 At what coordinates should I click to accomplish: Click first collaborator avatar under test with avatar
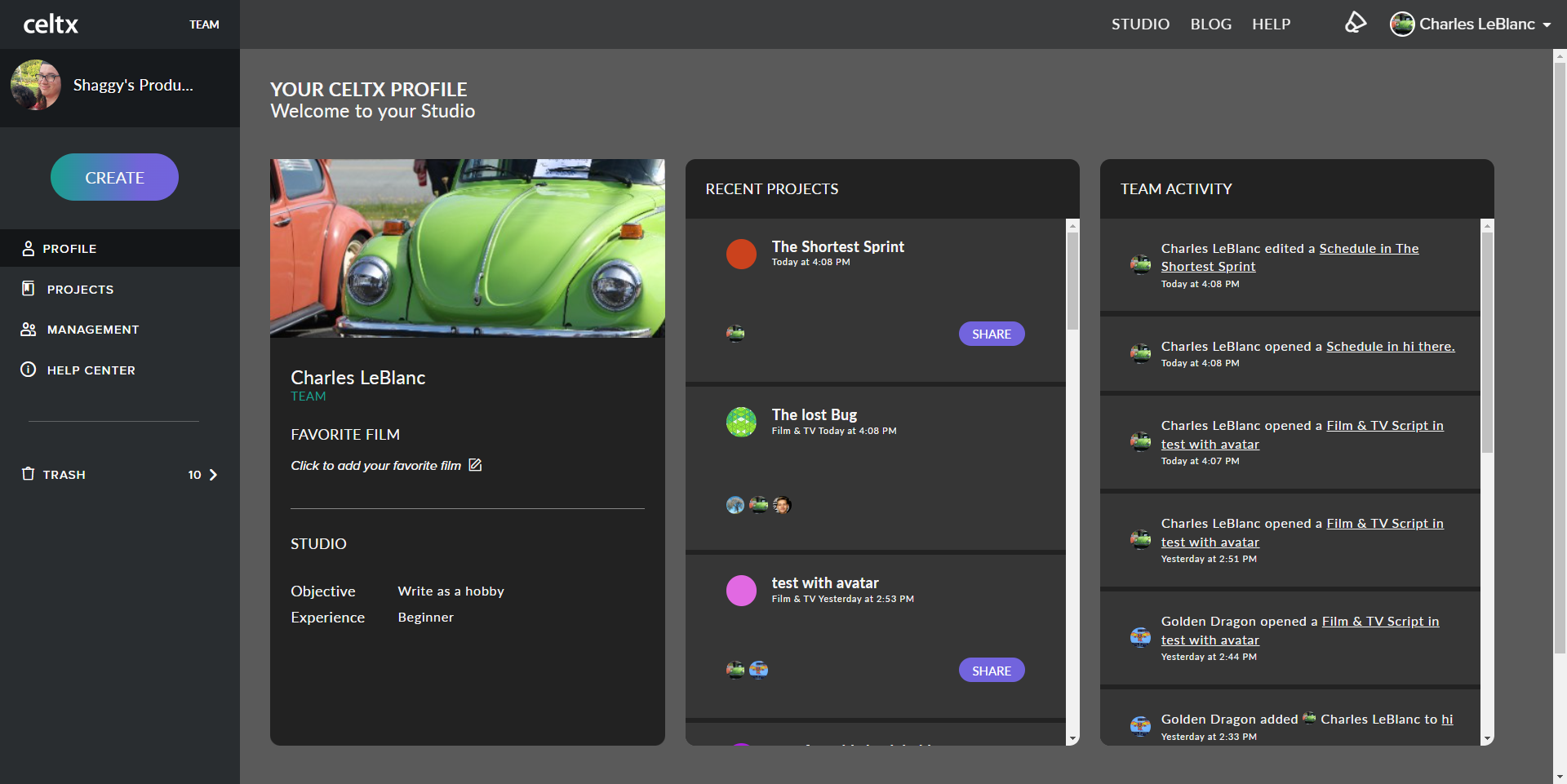tap(735, 670)
